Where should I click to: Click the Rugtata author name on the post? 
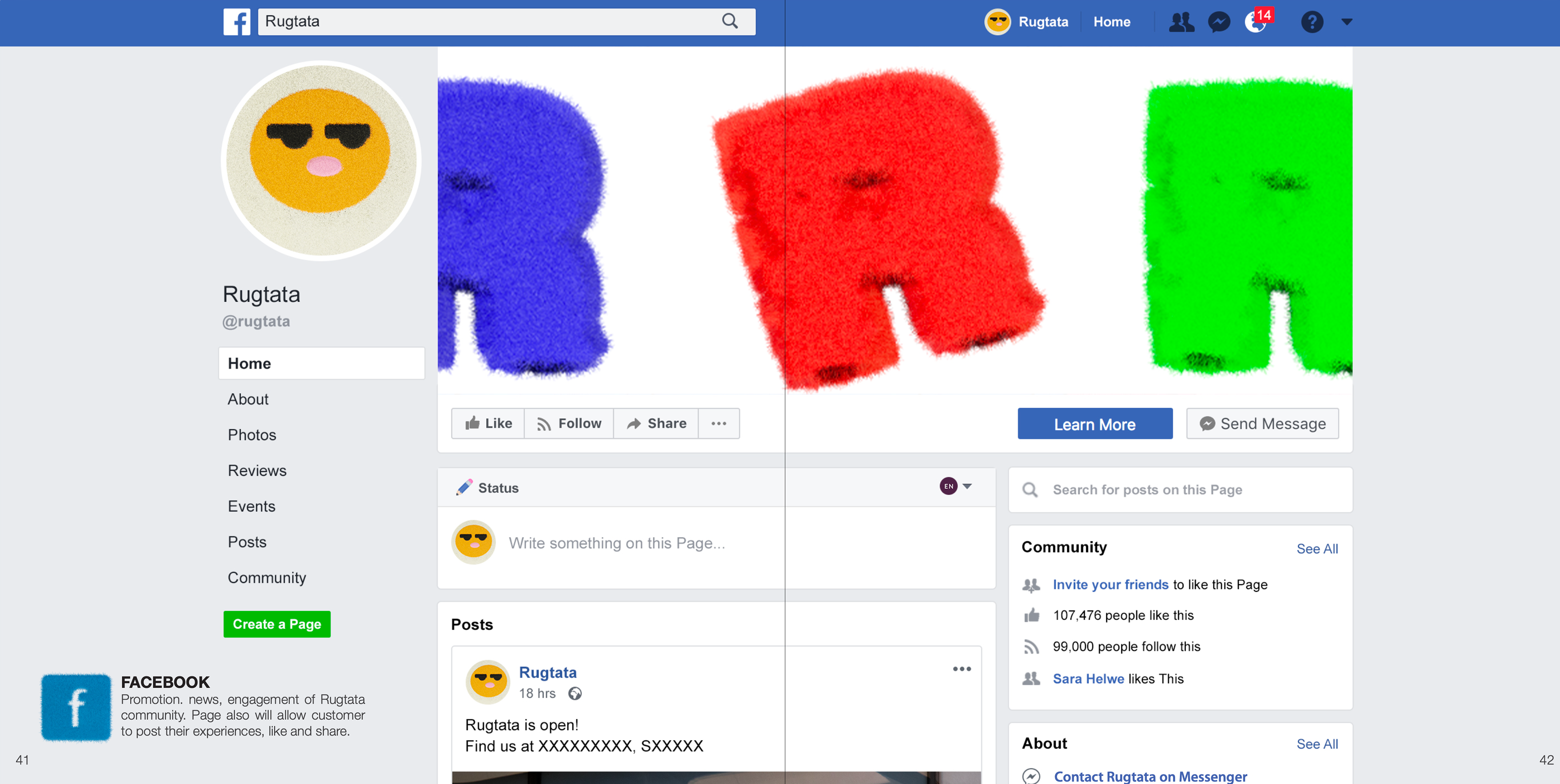548,673
